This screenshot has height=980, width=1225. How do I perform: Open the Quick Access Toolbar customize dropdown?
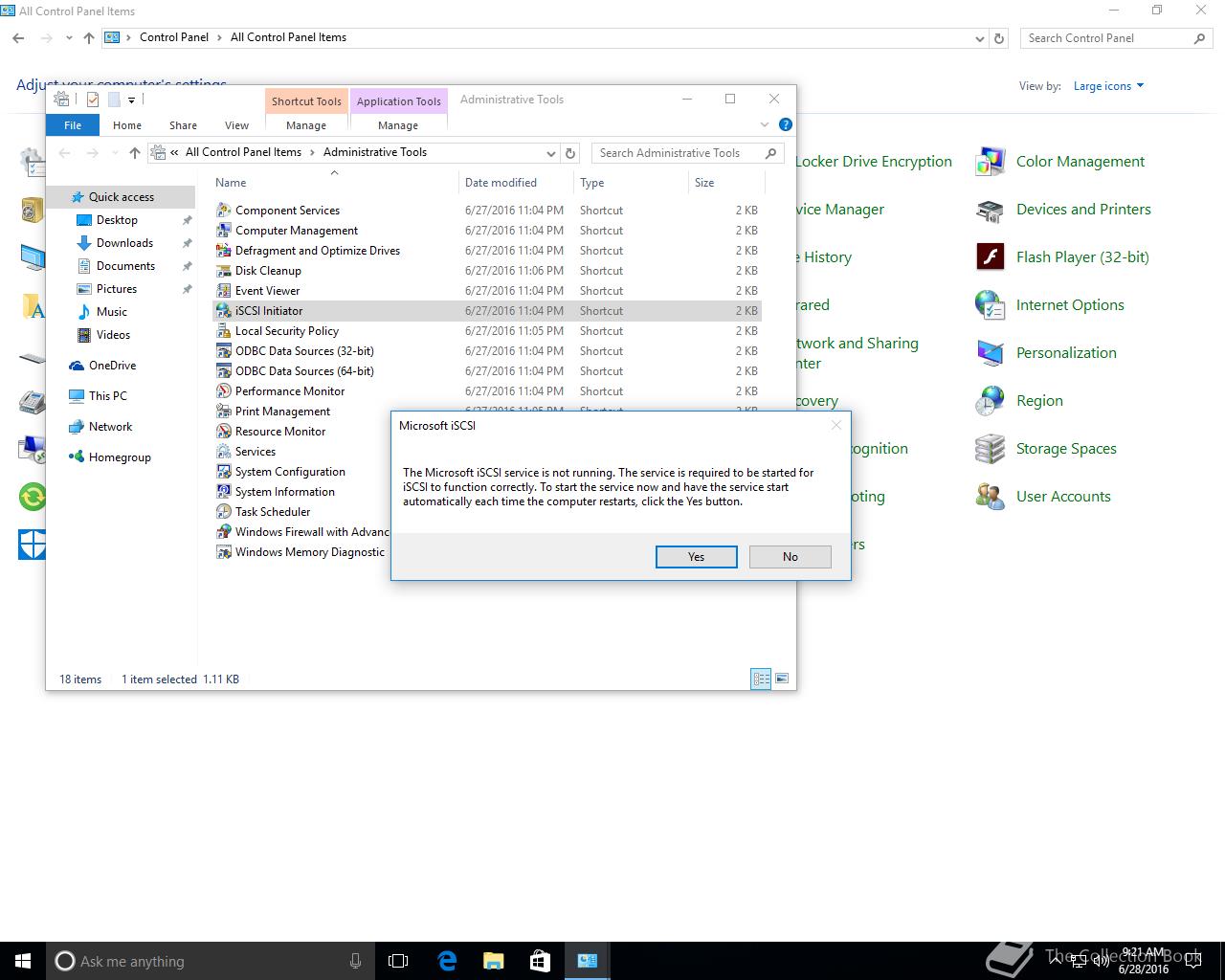[x=132, y=100]
